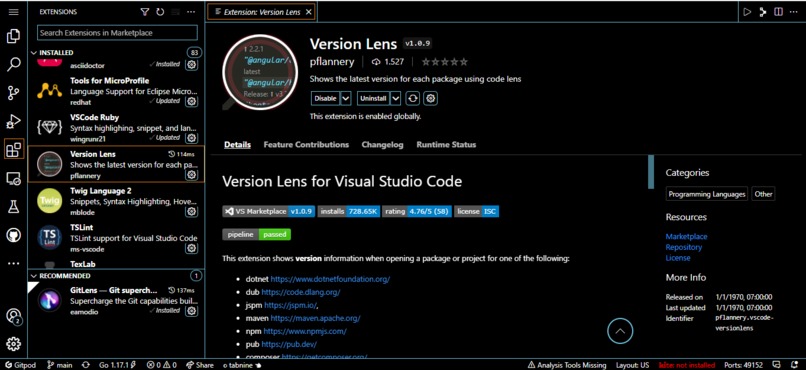The height and width of the screenshot is (370, 806).
Task: Open manage gear for VSCode Ruby
Action: (192, 138)
